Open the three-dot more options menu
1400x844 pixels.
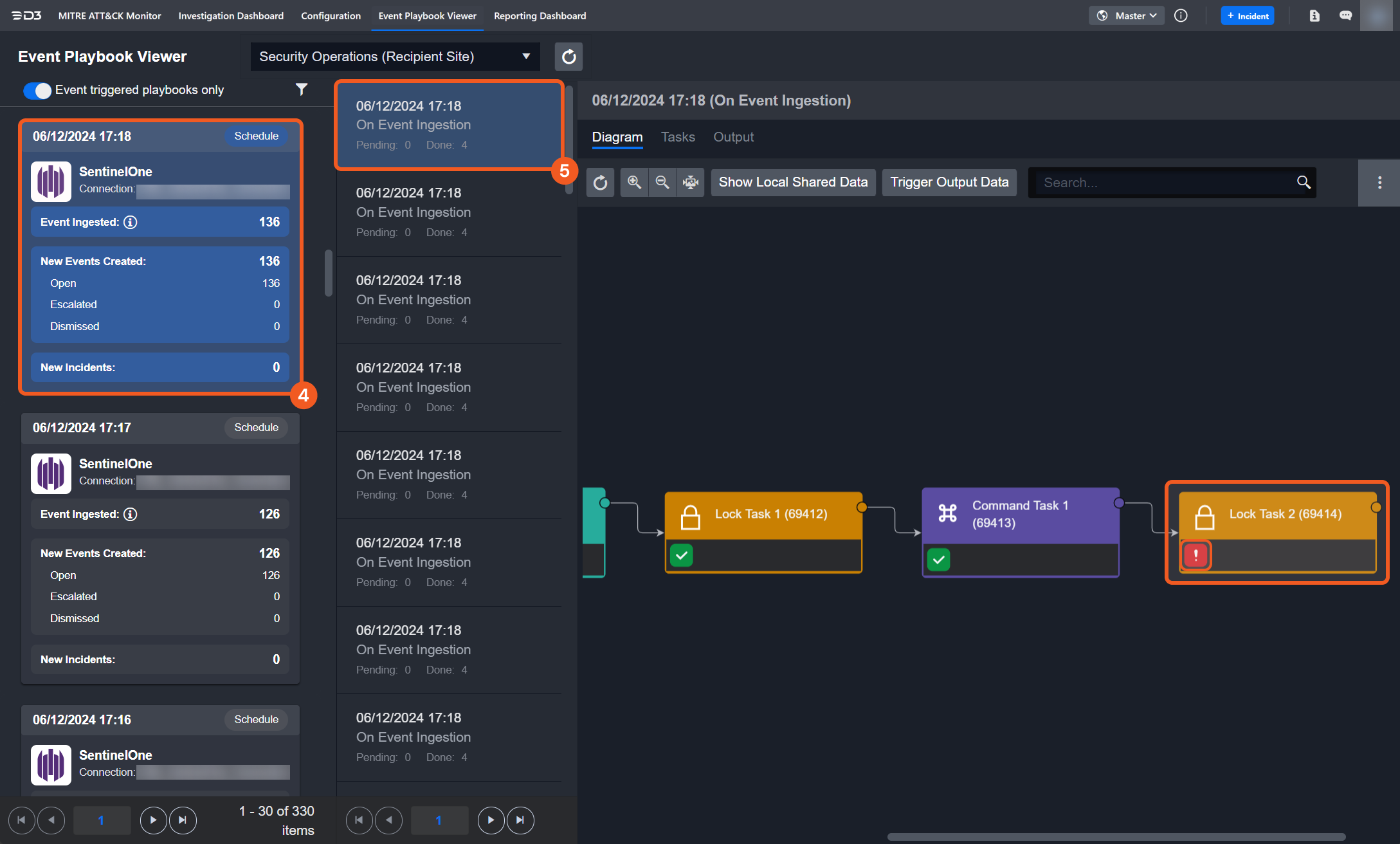pos(1379,183)
